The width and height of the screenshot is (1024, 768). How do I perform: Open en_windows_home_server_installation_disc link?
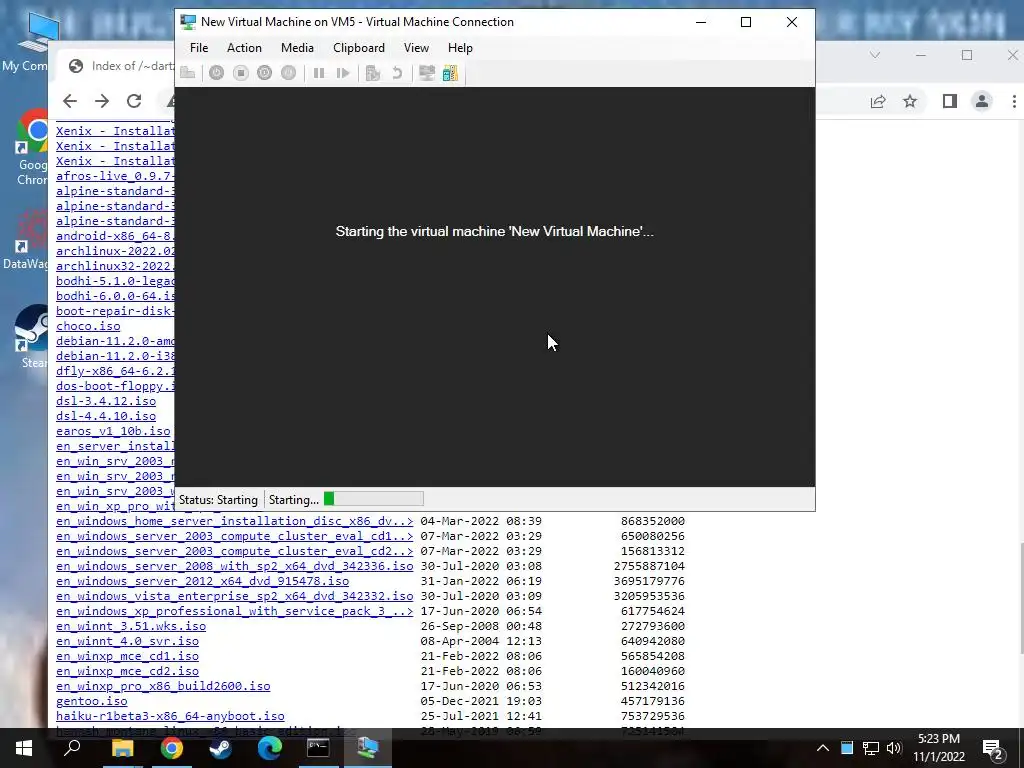tap(234, 521)
